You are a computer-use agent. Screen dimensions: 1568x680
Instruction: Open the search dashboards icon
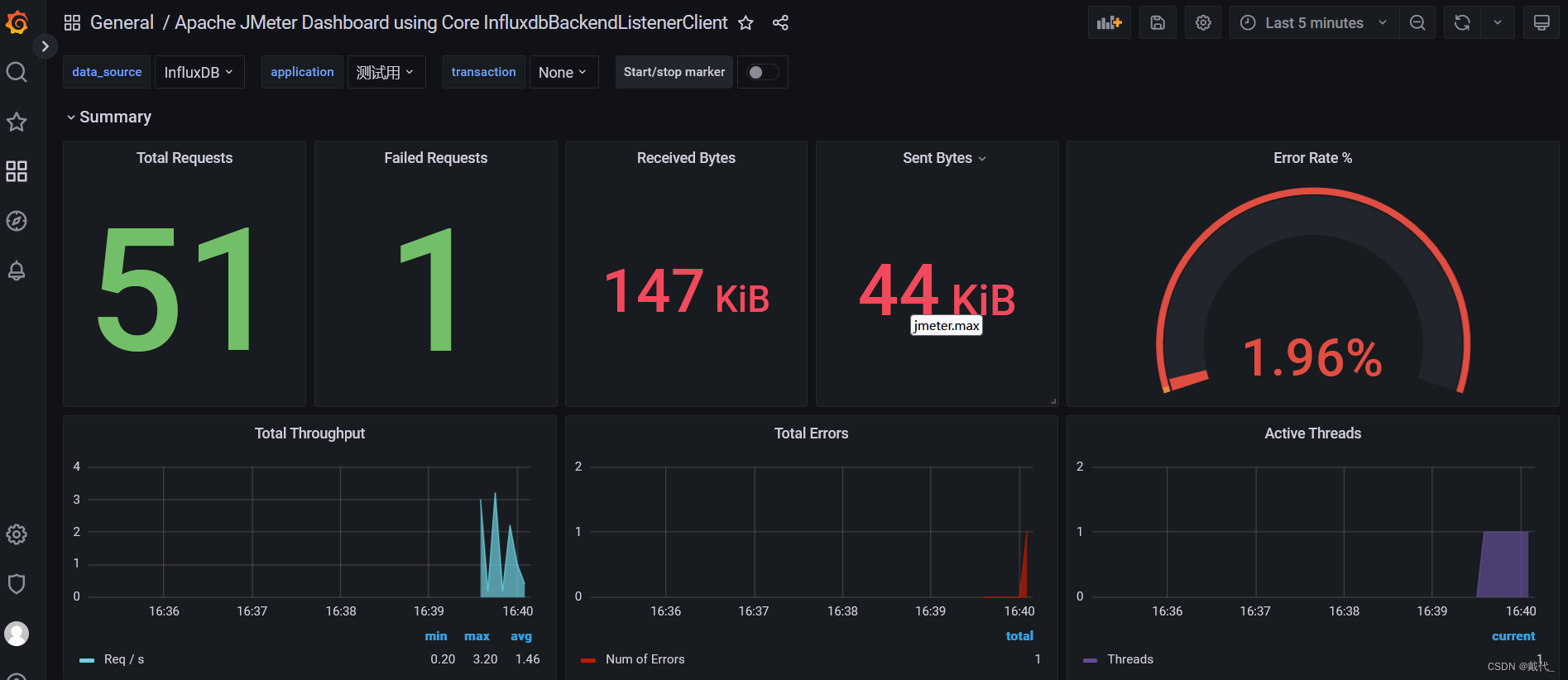17,72
